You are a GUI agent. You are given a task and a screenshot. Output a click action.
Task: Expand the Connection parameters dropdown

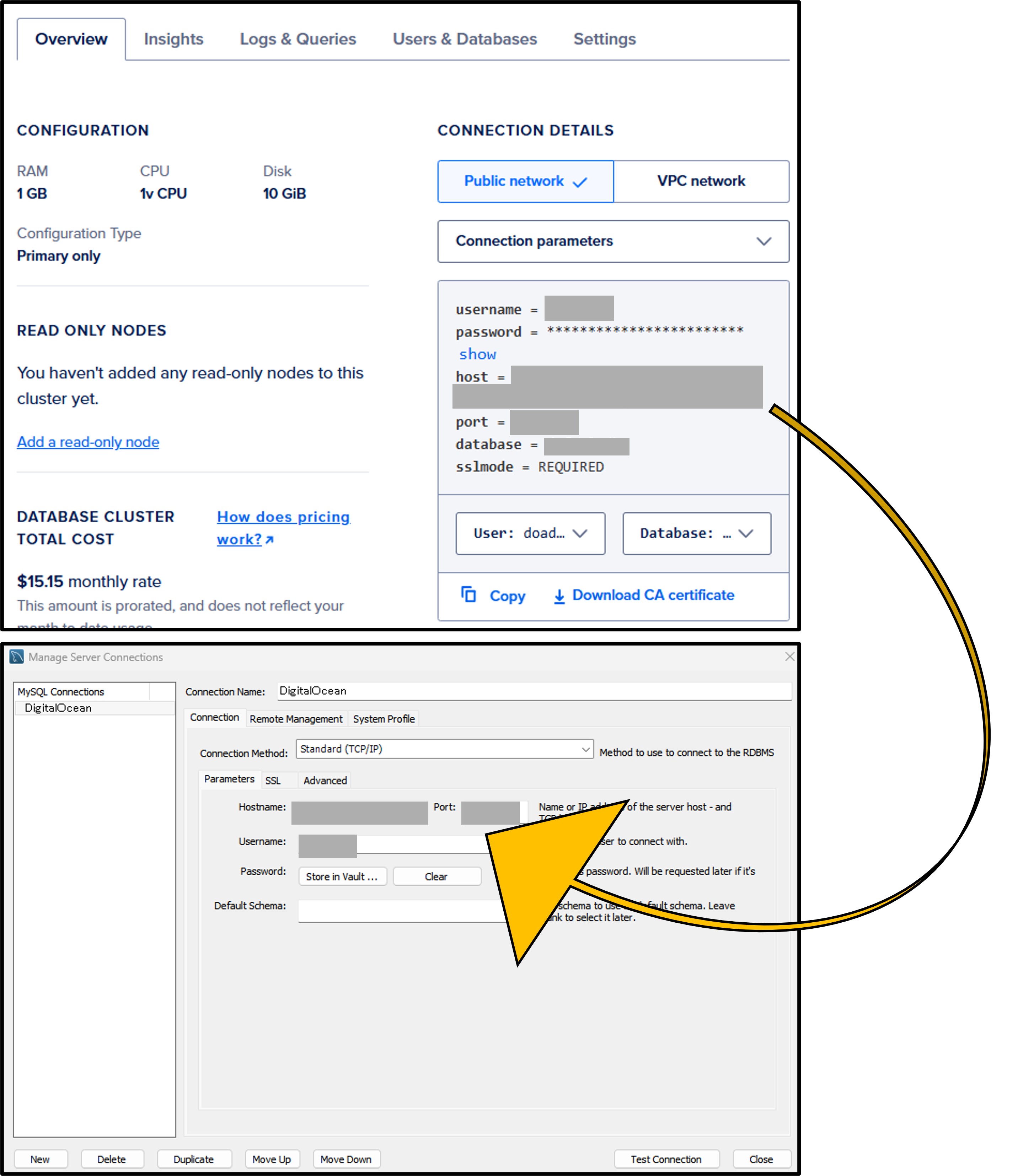612,241
